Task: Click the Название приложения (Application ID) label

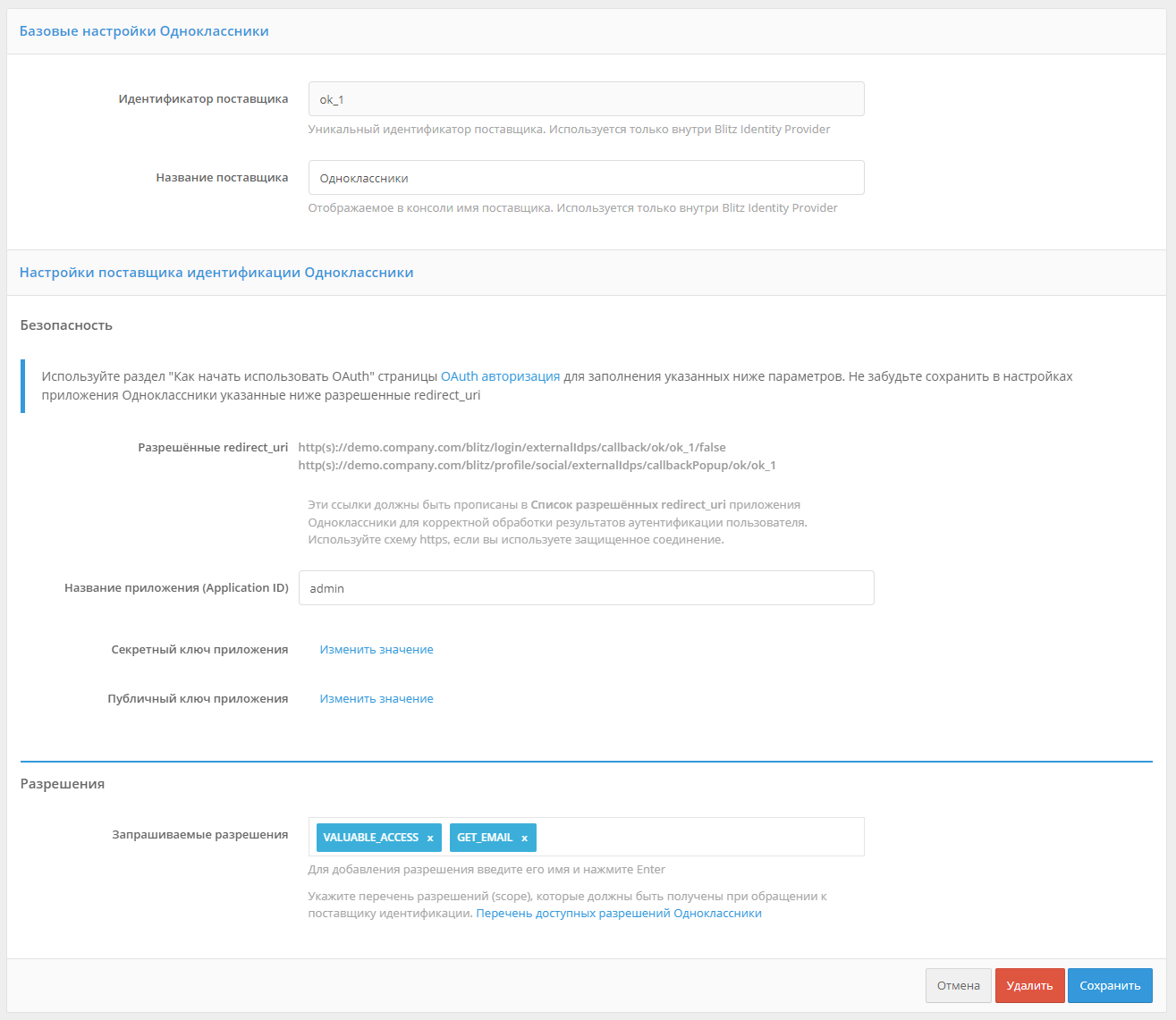Action: 176,588
